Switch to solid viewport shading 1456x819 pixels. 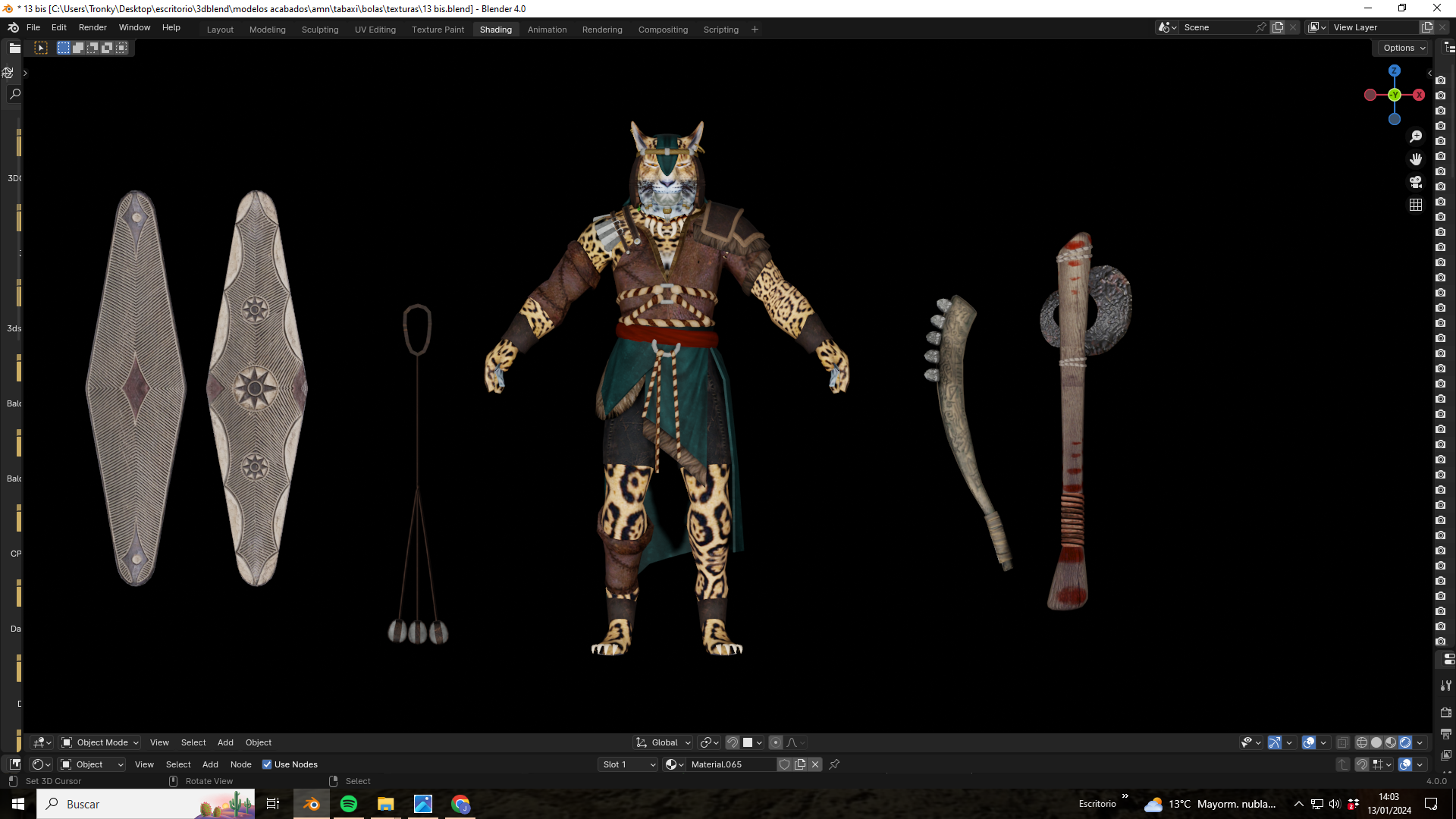[x=1376, y=742]
